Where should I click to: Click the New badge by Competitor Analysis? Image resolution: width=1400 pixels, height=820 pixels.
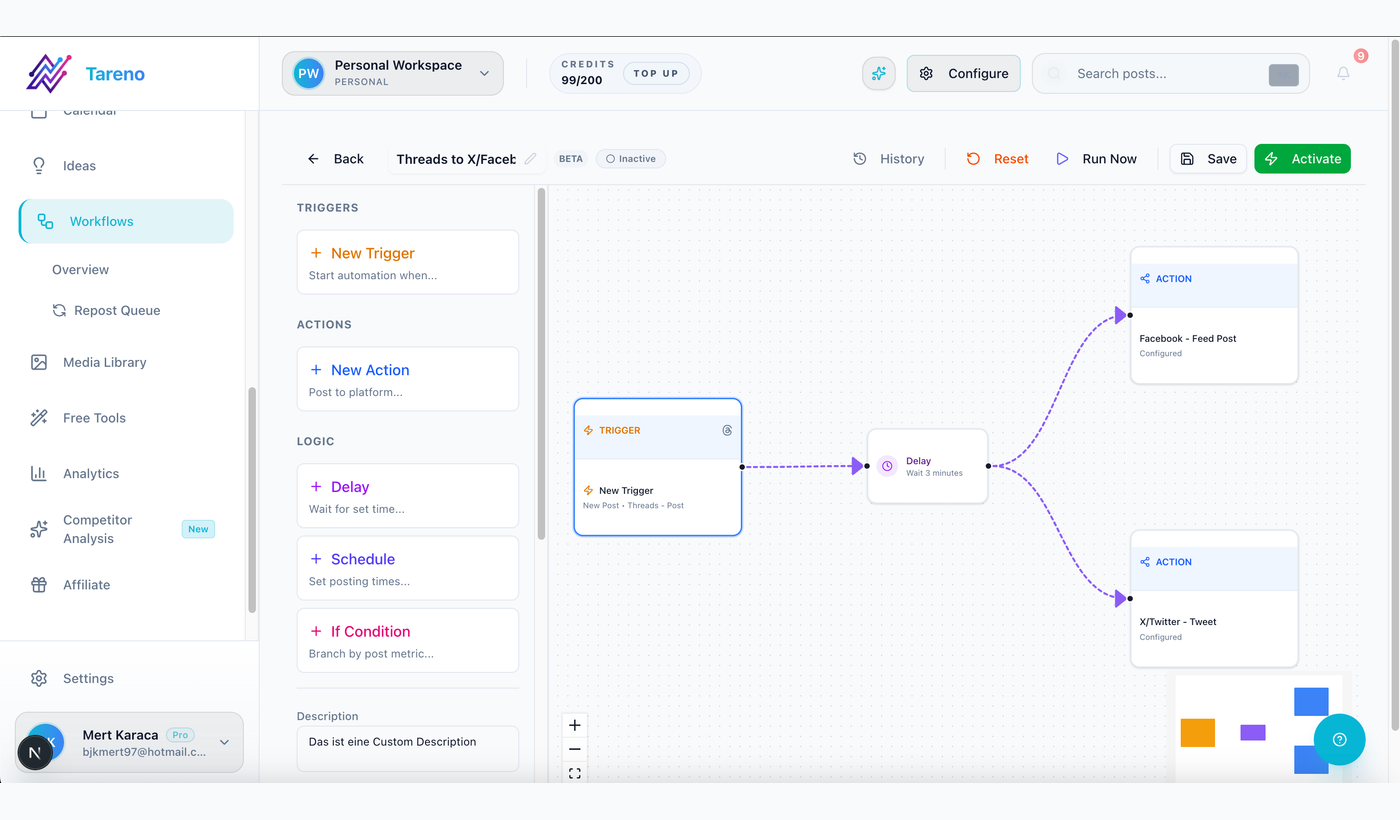click(198, 529)
